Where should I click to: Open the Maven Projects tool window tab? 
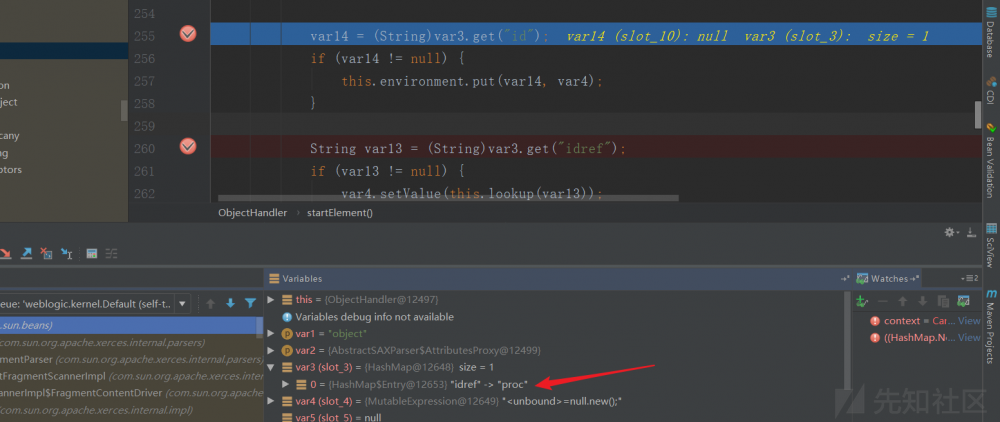coord(991,325)
